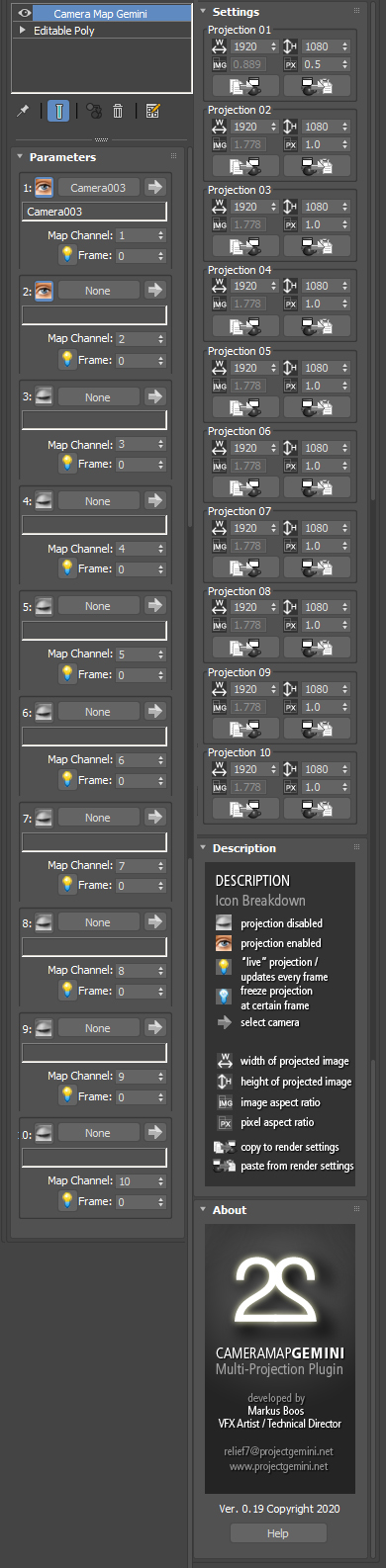Click the Pin Stack icon
This screenshot has width=386, height=1568.
click(x=24, y=111)
